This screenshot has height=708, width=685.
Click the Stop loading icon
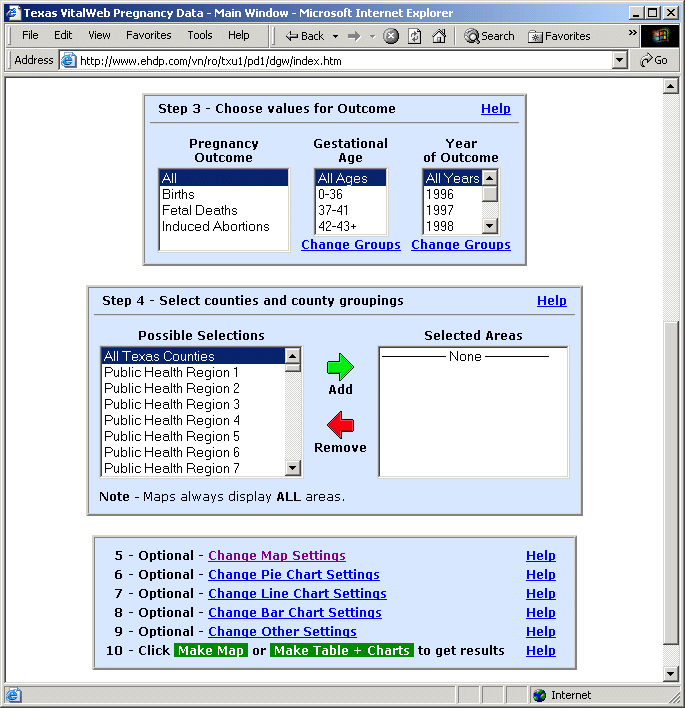pyautogui.click(x=391, y=36)
